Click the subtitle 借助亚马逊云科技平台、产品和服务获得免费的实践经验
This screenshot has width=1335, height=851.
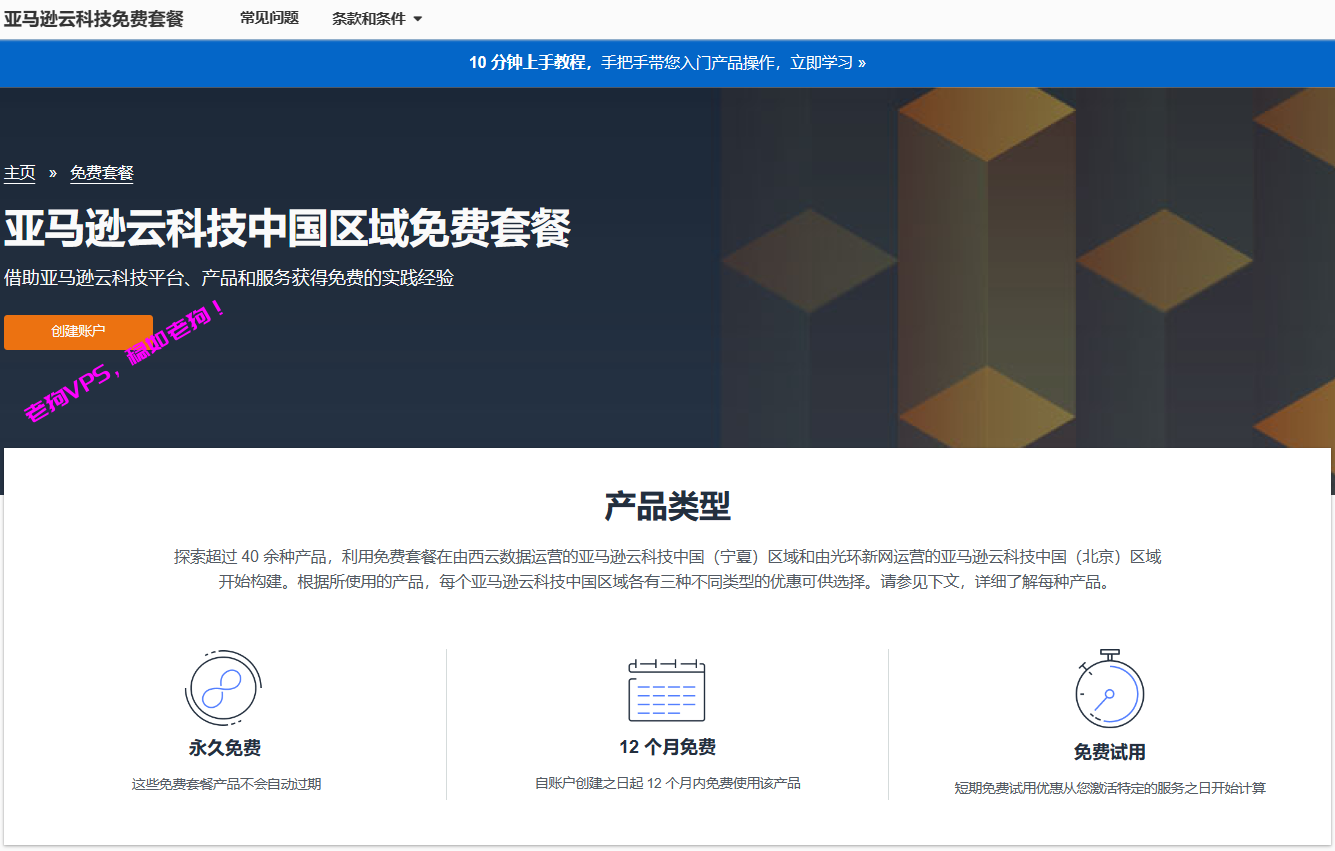click(229, 278)
